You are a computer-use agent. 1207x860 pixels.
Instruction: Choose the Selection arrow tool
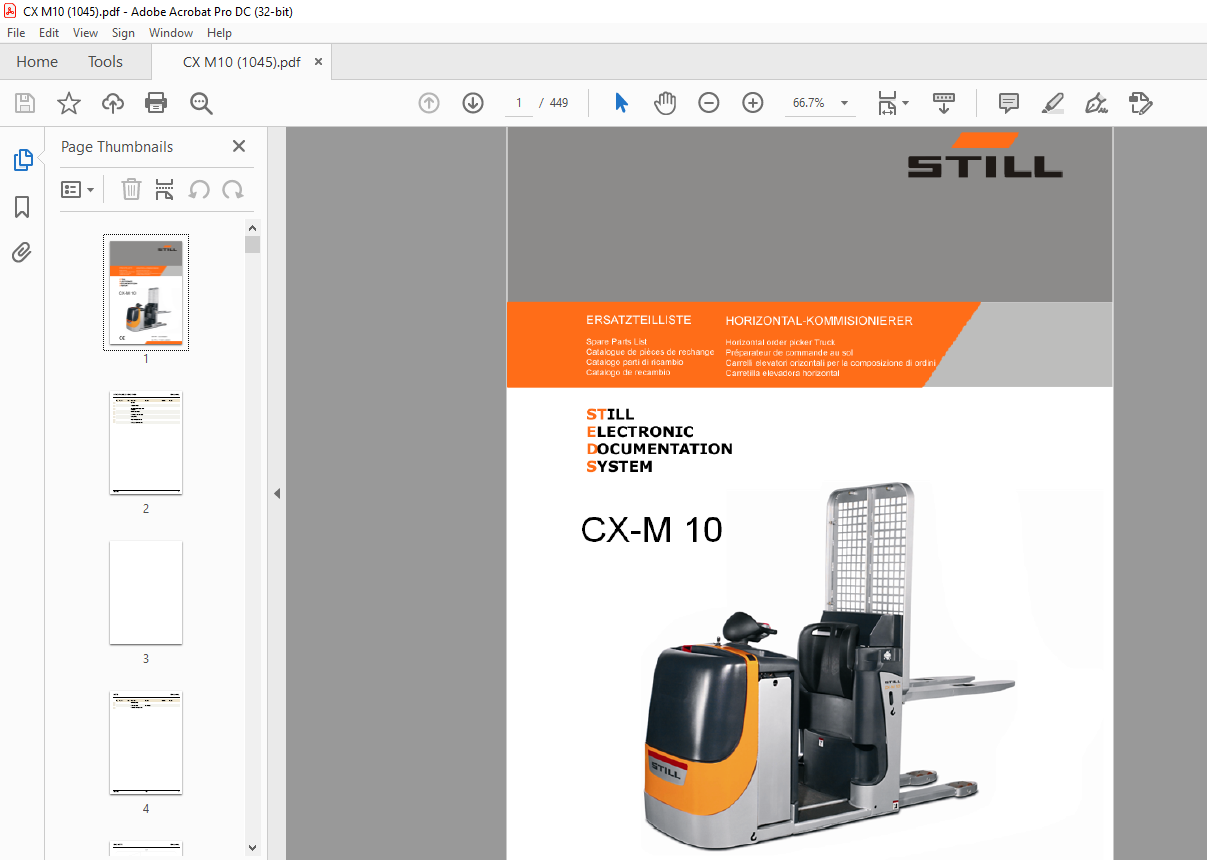621,103
